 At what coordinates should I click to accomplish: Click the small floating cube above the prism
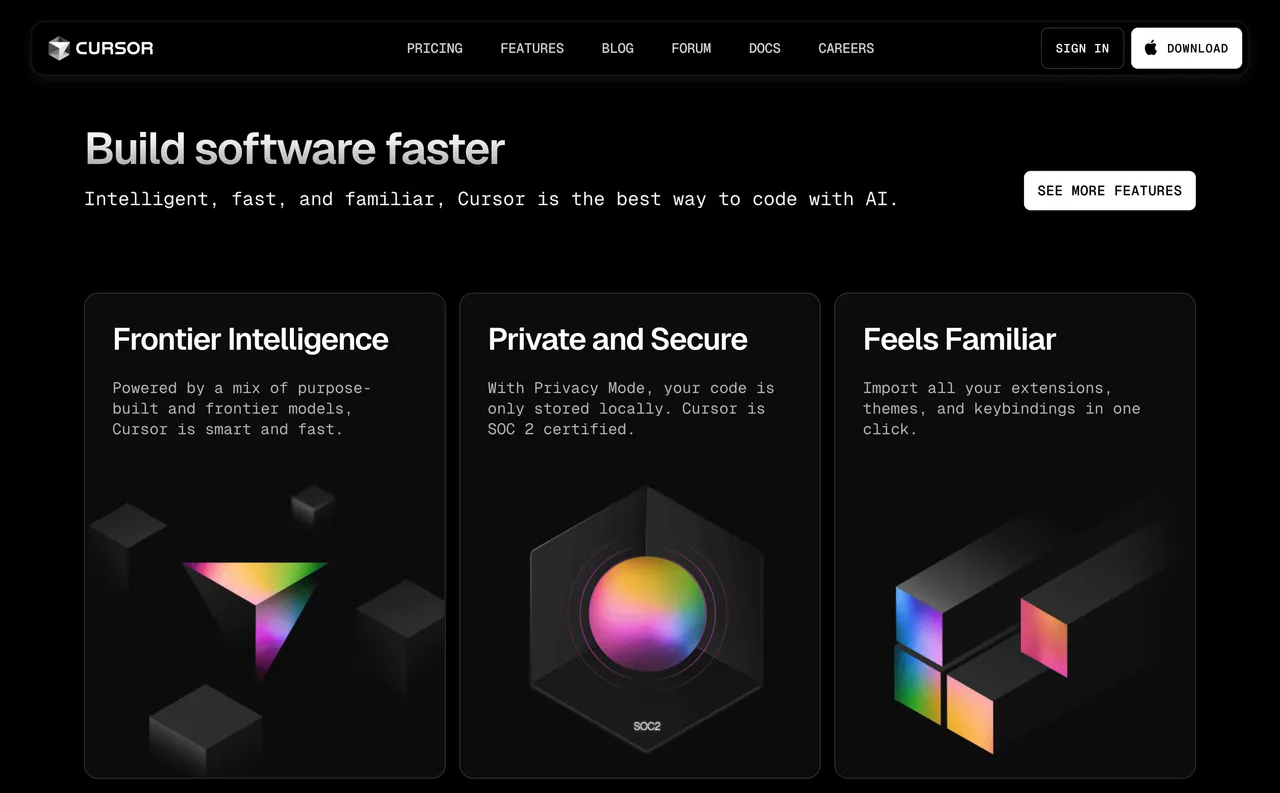tap(311, 507)
